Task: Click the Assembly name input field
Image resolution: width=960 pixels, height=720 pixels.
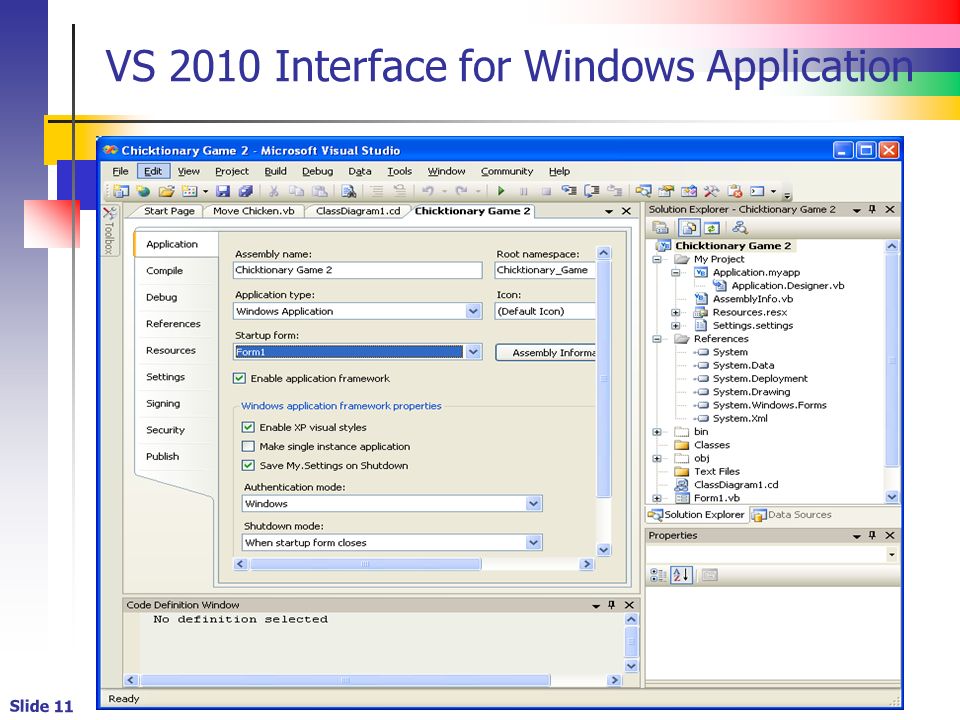Action: 358,270
